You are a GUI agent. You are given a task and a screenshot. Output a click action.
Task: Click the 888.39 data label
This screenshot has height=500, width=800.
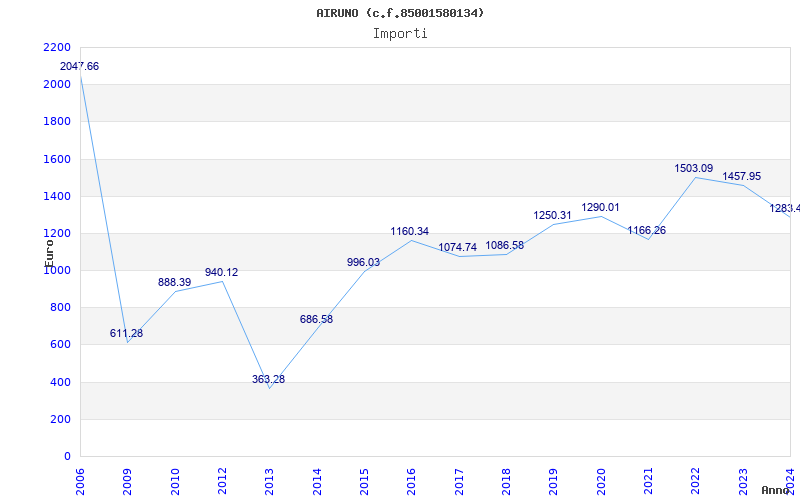(174, 282)
